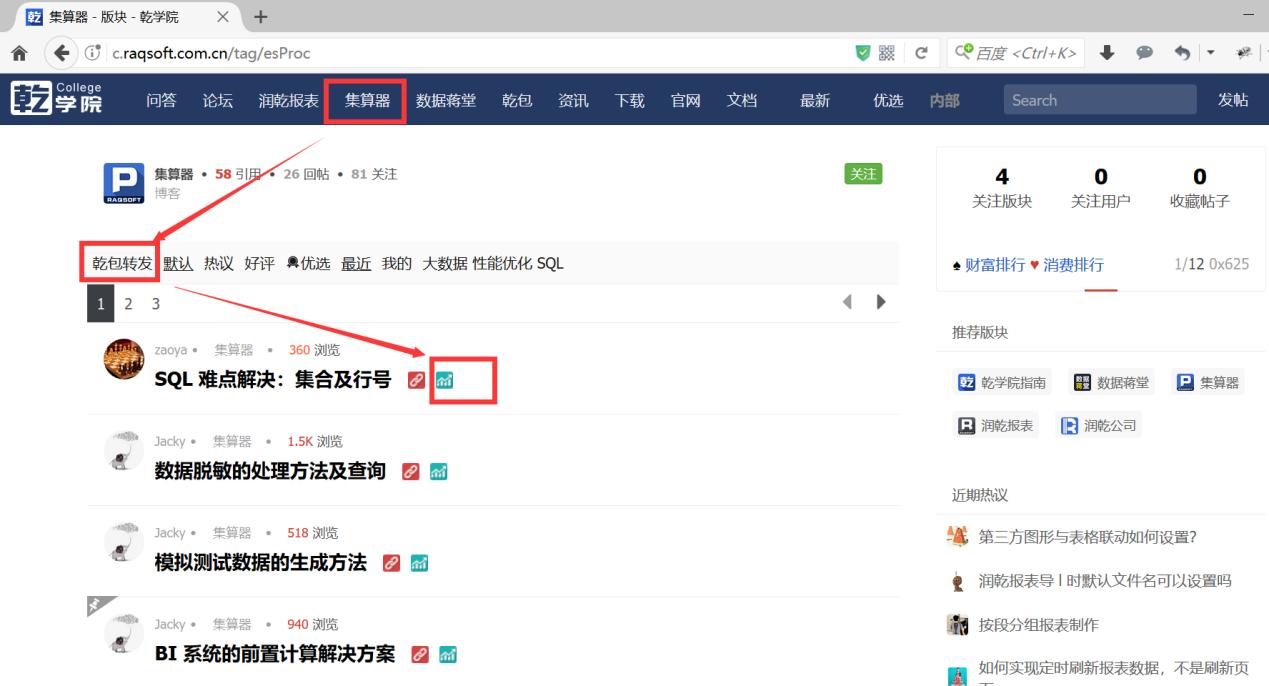Click the 乾学院 College logo

tap(56, 99)
